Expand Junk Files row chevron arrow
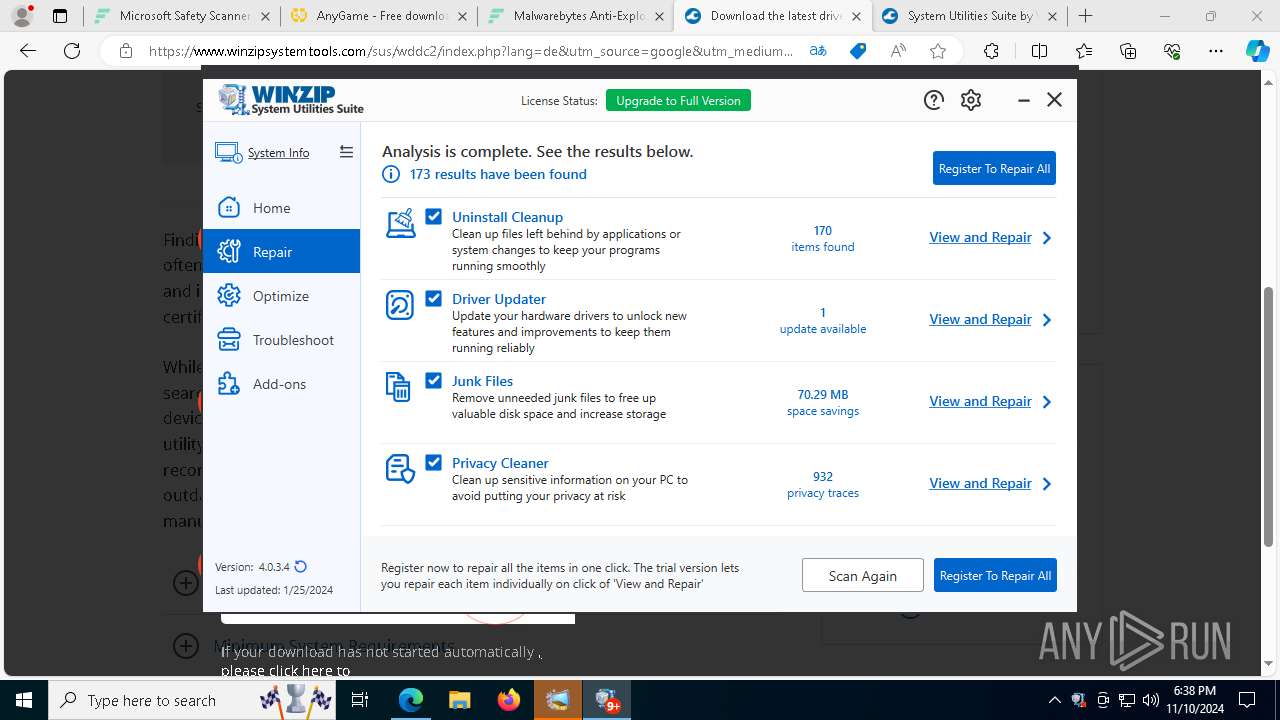This screenshot has height=720, width=1280. click(x=1047, y=402)
